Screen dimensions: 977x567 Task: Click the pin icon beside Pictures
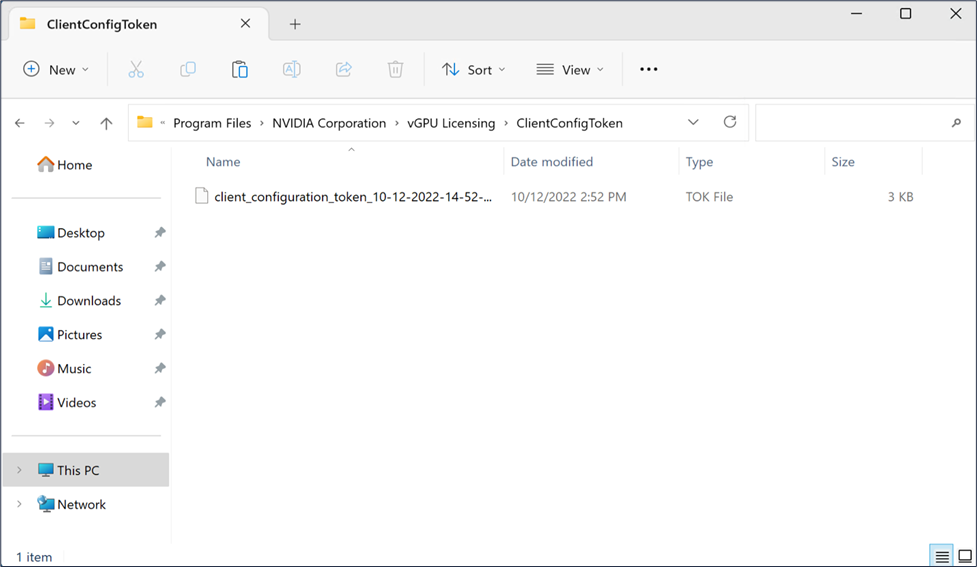[160, 335]
